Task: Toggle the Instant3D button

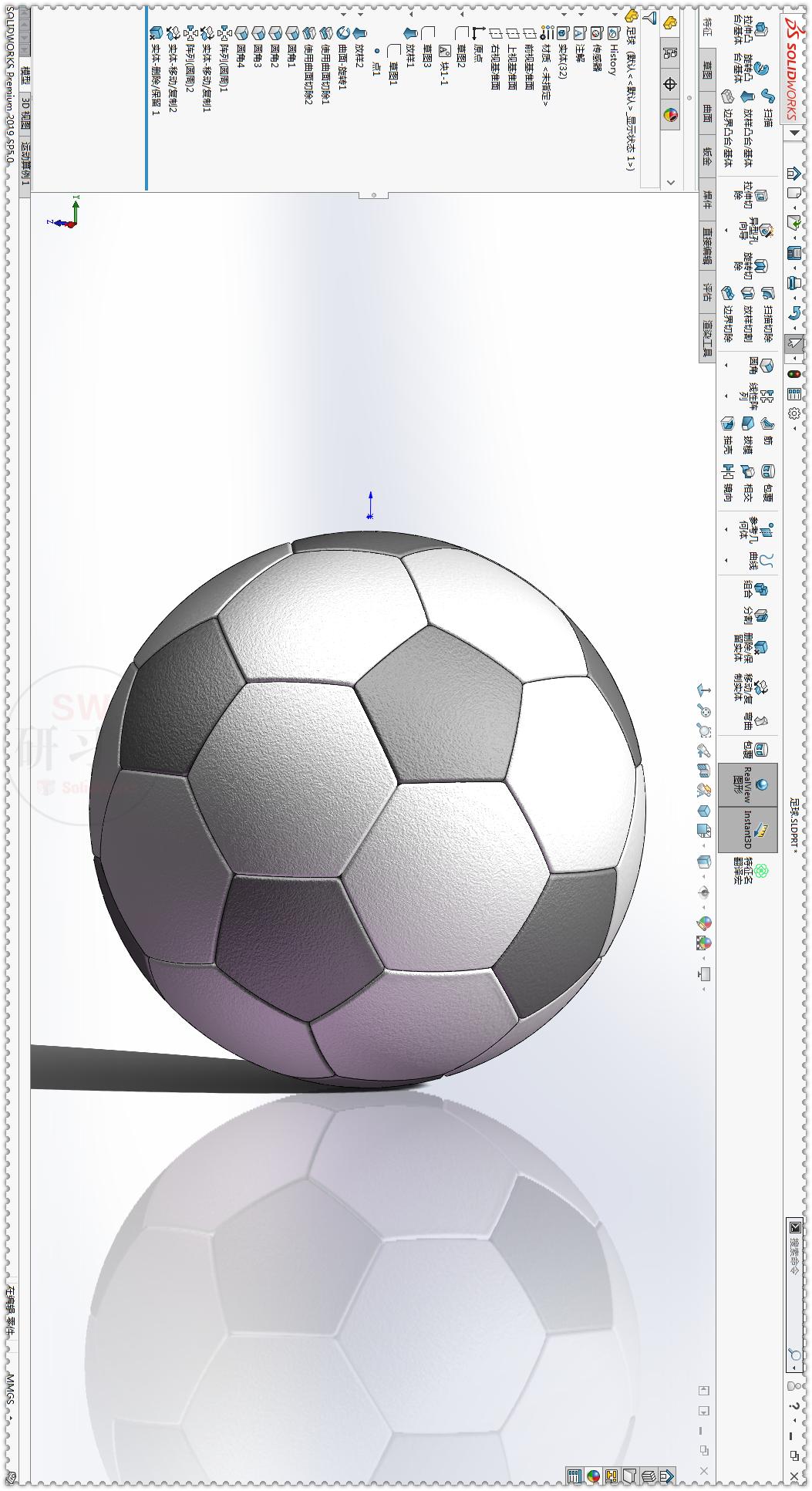Action: (x=747, y=830)
